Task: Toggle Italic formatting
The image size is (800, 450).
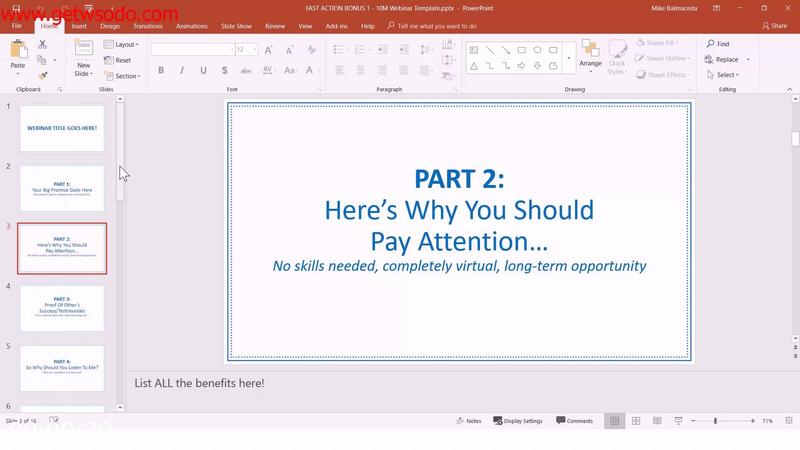Action: click(182, 70)
